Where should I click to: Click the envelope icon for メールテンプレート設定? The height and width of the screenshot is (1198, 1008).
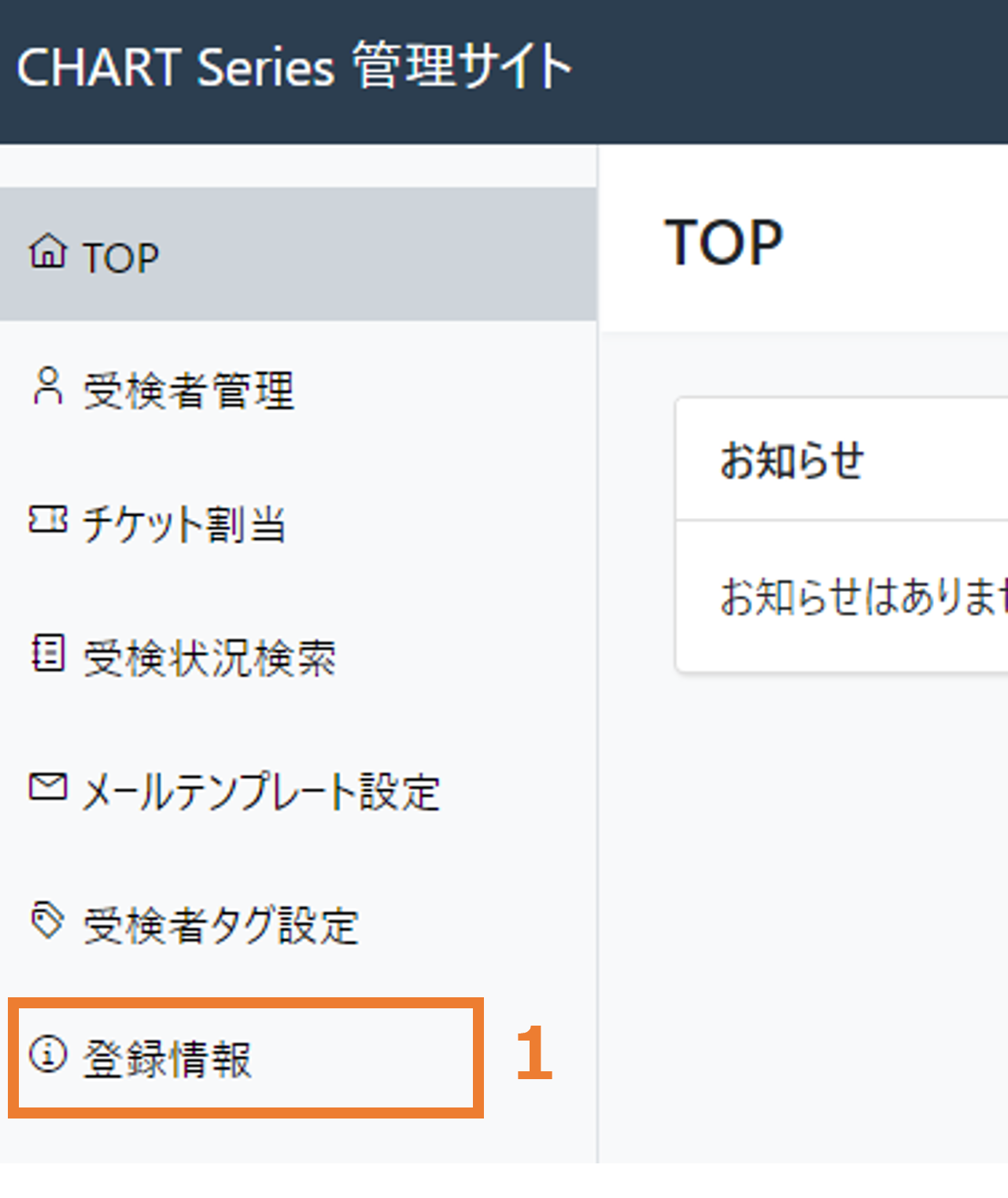tap(48, 786)
